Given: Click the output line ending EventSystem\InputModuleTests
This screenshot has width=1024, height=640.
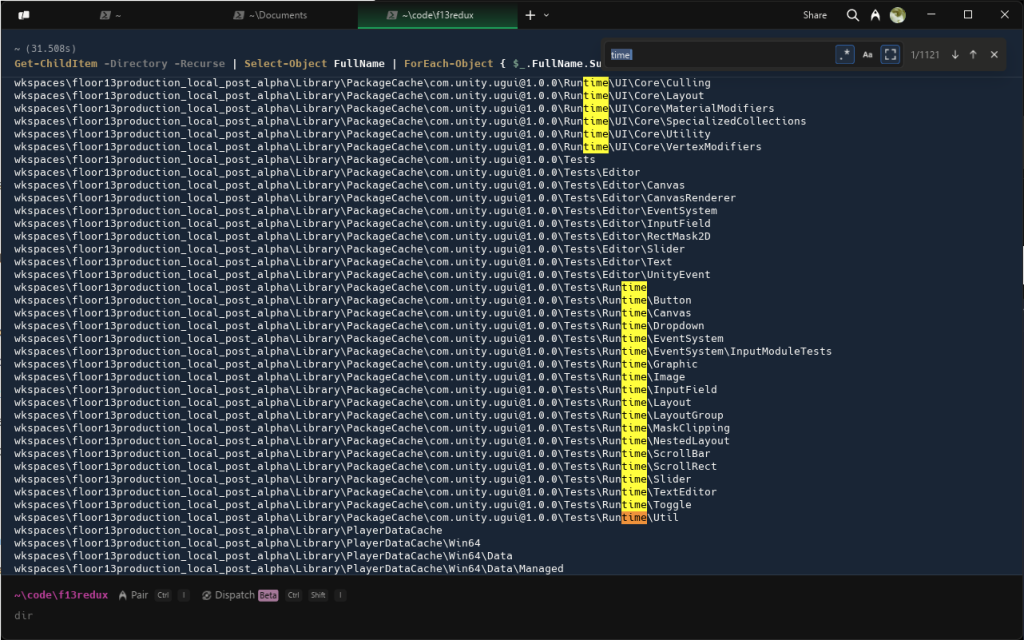Looking at the screenshot, I should click(423, 351).
